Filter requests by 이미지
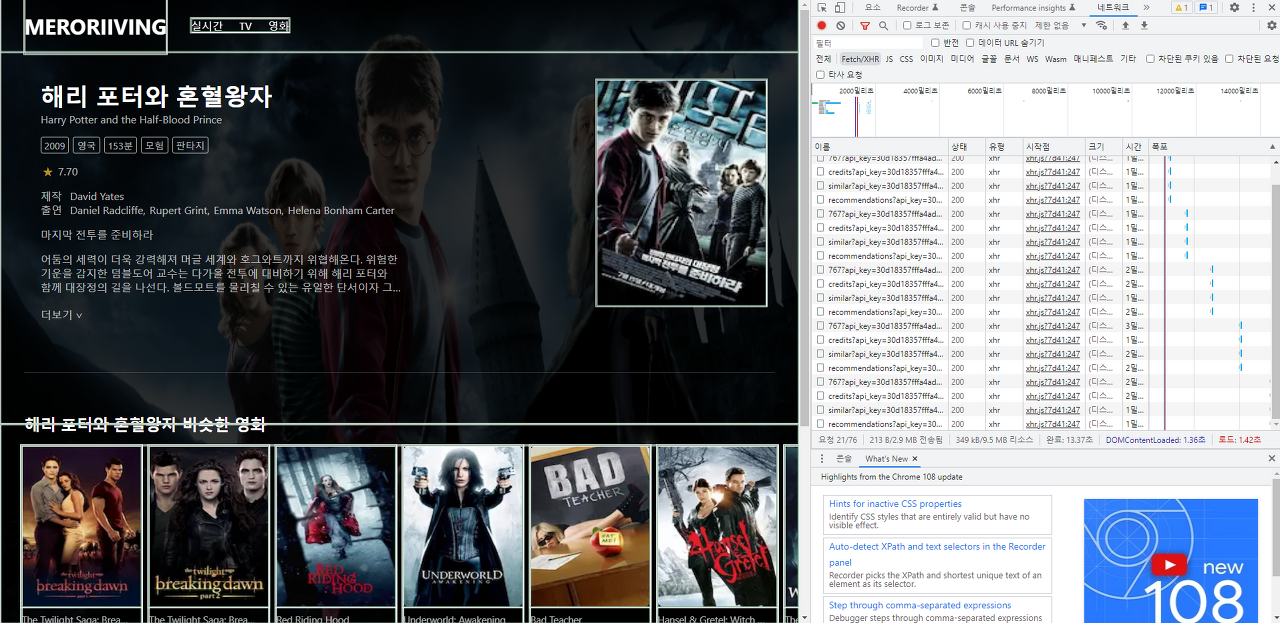 click(931, 59)
